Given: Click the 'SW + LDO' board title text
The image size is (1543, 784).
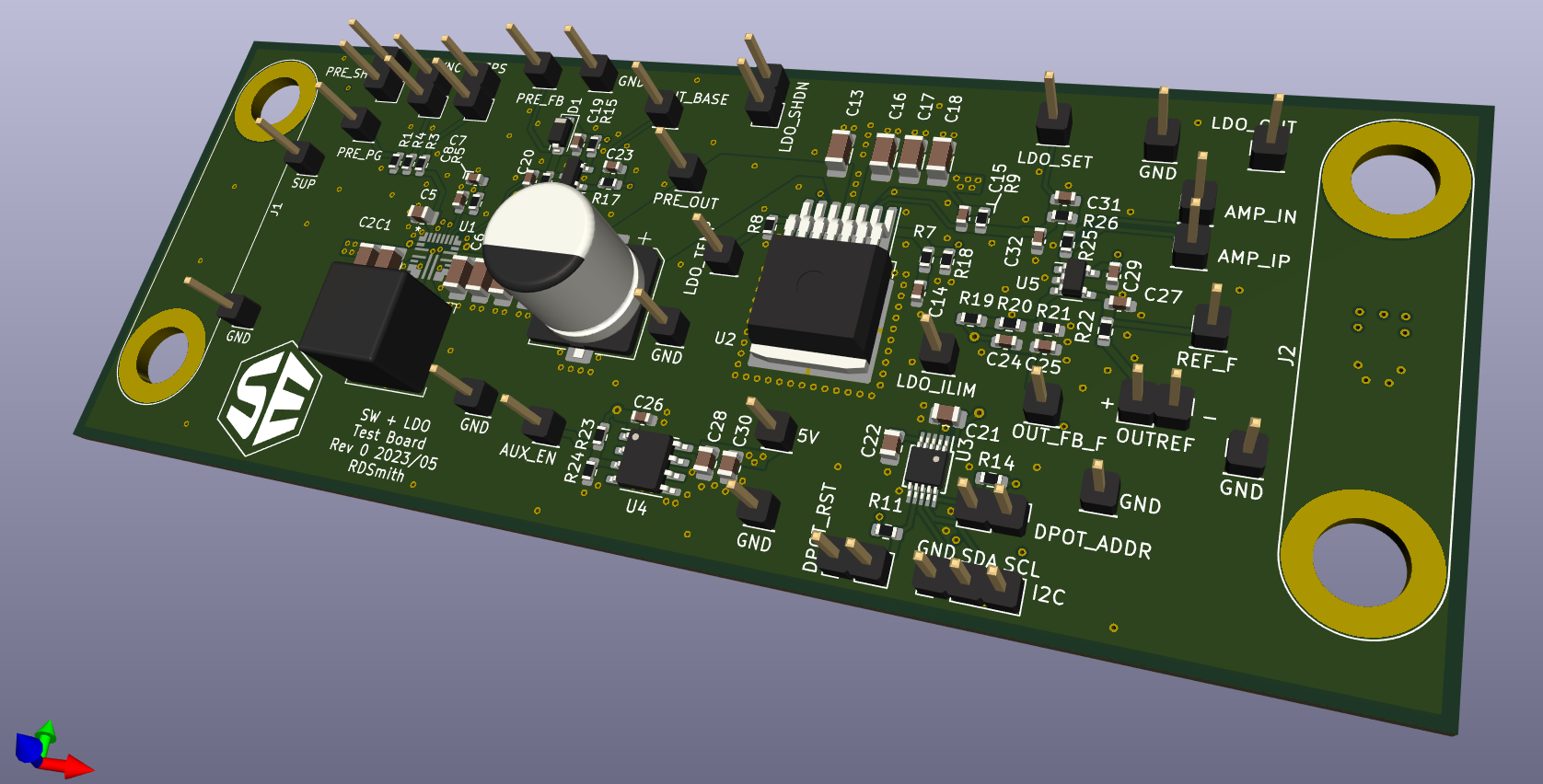Looking at the screenshot, I should point(395,420).
